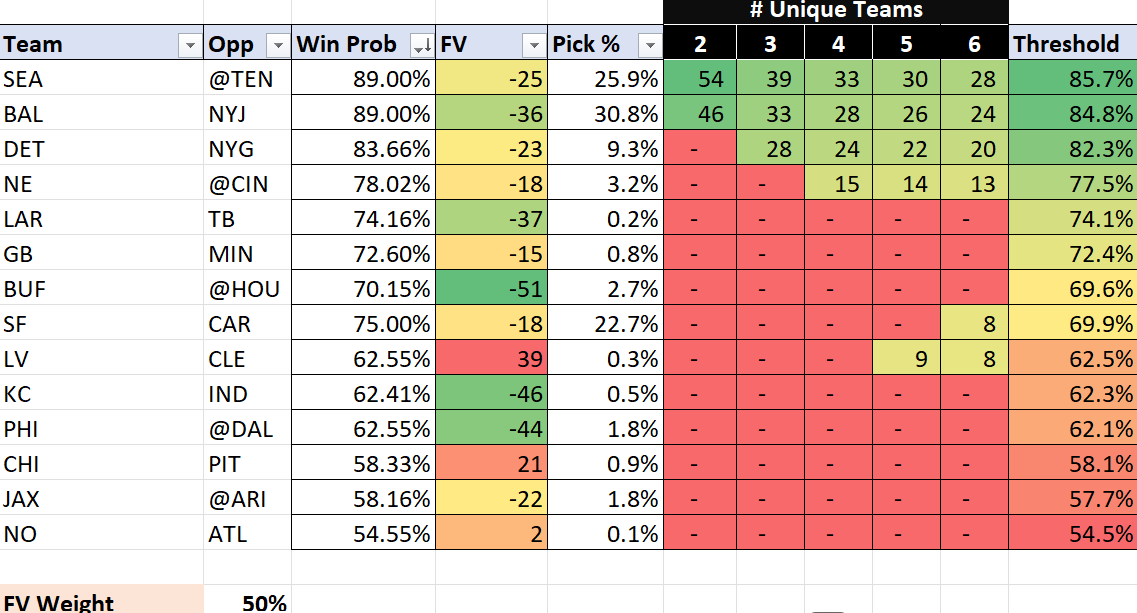Open the Pick % column filter dropdown
The width and height of the screenshot is (1137, 613).
pyautogui.click(x=649, y=45)
